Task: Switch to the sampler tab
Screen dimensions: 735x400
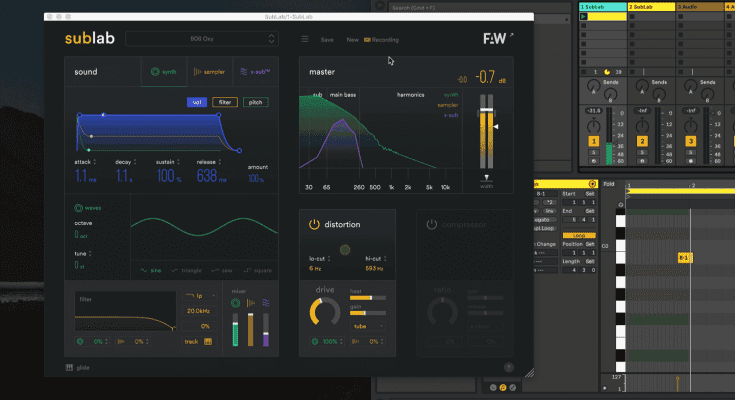Action: click(x=208, y=72)
